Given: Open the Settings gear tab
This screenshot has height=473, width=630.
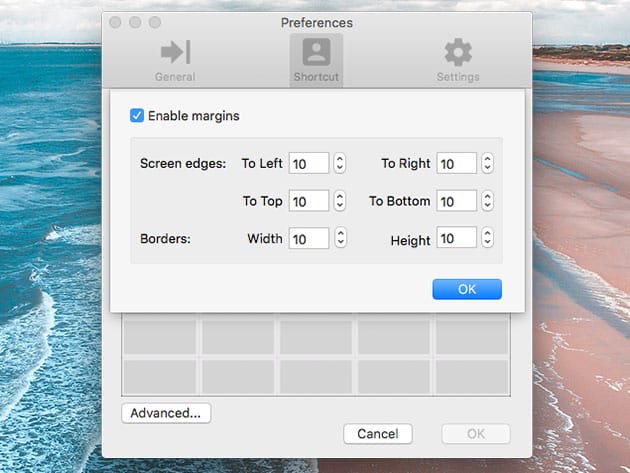Looking at the screenshot, I should (458, 52).
